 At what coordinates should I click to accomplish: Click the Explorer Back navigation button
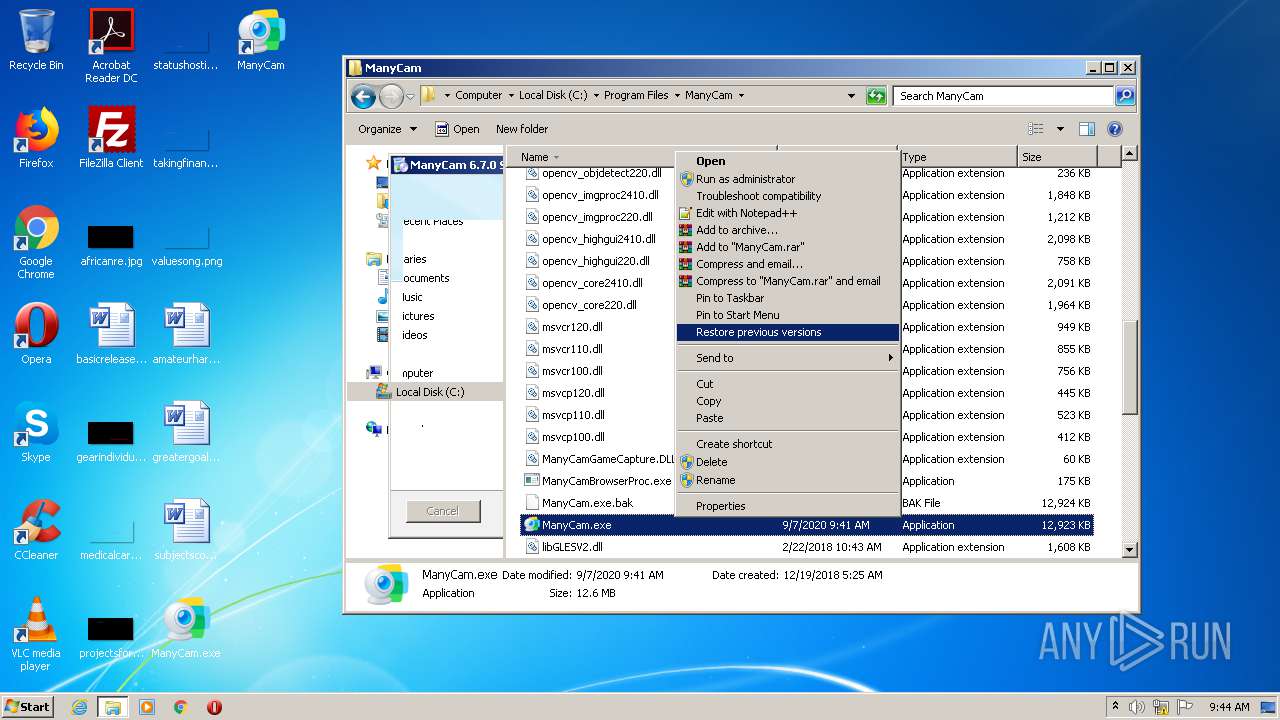[363, 96]
